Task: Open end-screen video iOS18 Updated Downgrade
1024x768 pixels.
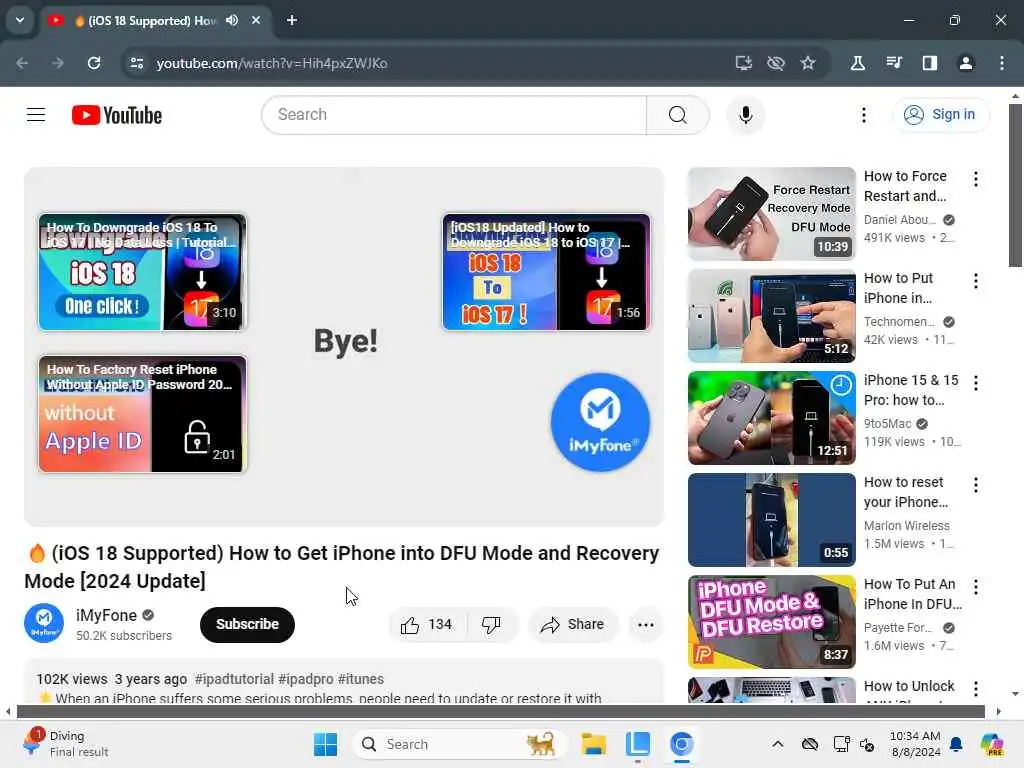Action: click(x=546, y=272)
